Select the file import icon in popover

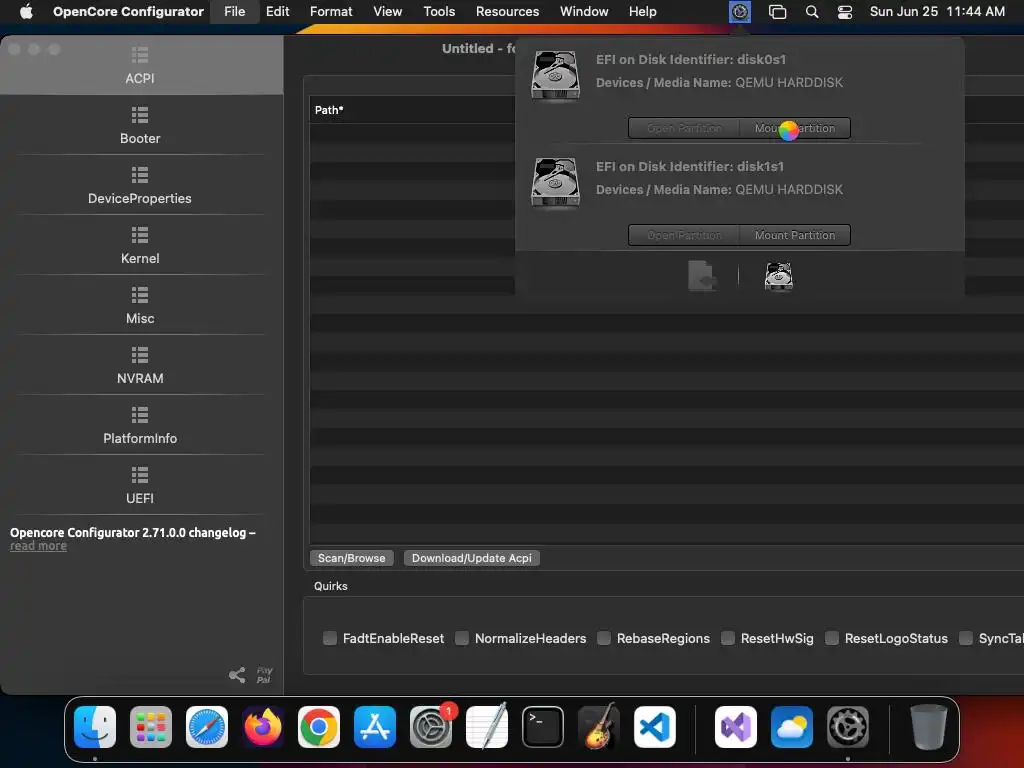click(x=702, y=276)
